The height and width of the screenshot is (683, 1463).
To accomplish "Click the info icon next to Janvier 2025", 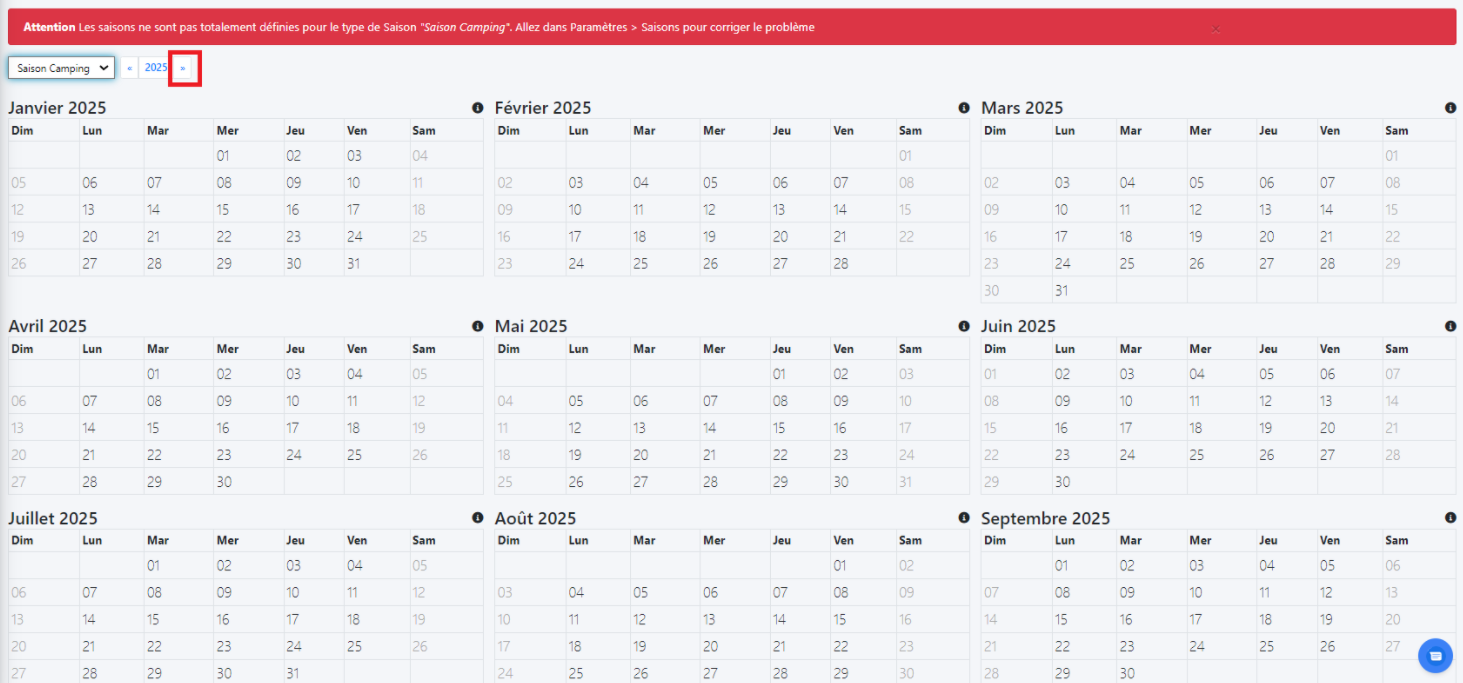I will click(477, 108).
